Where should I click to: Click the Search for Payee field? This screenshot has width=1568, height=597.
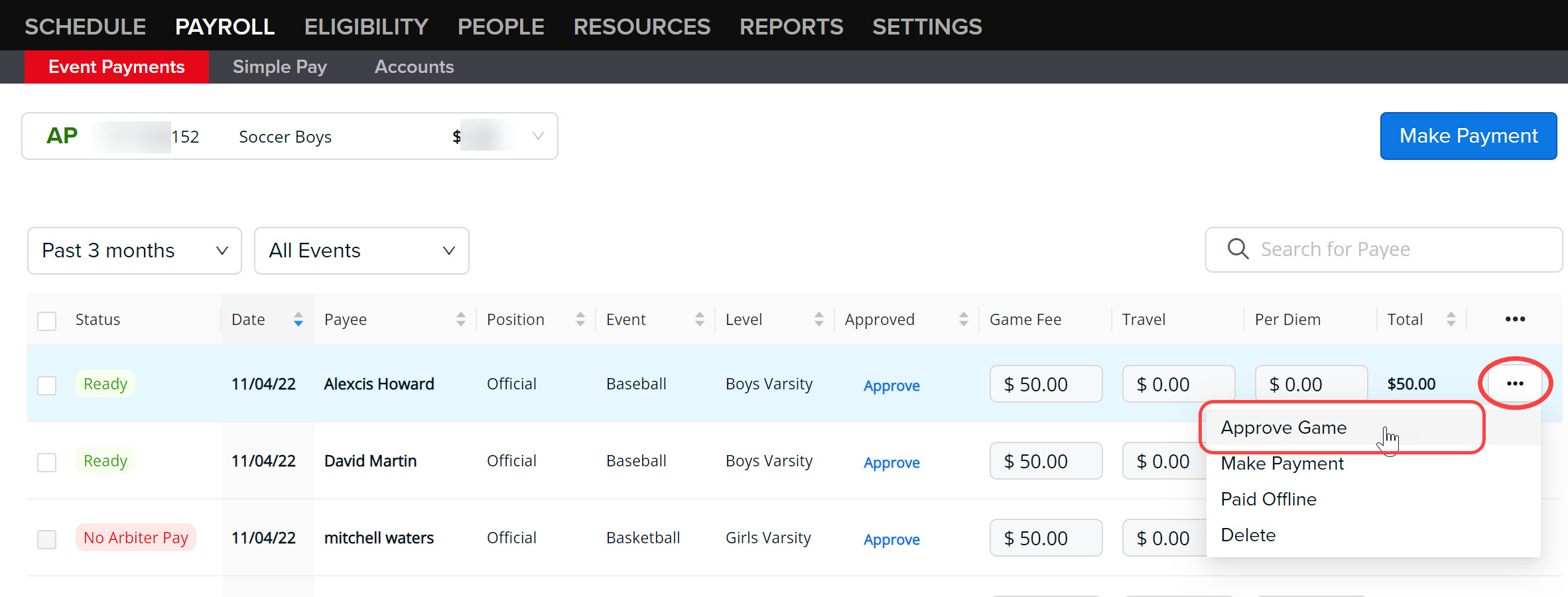click(1384, 249)
